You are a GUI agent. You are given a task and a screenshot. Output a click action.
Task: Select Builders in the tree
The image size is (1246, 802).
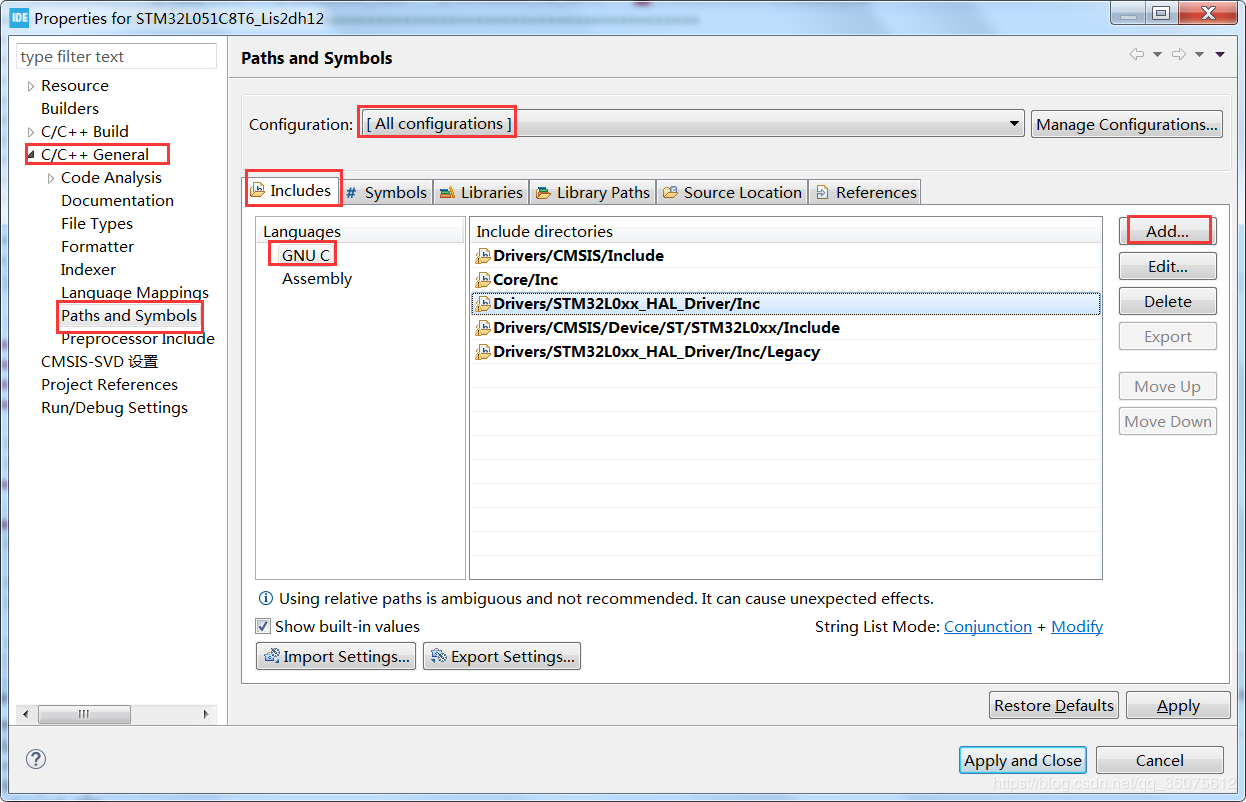tap(70, 109)
